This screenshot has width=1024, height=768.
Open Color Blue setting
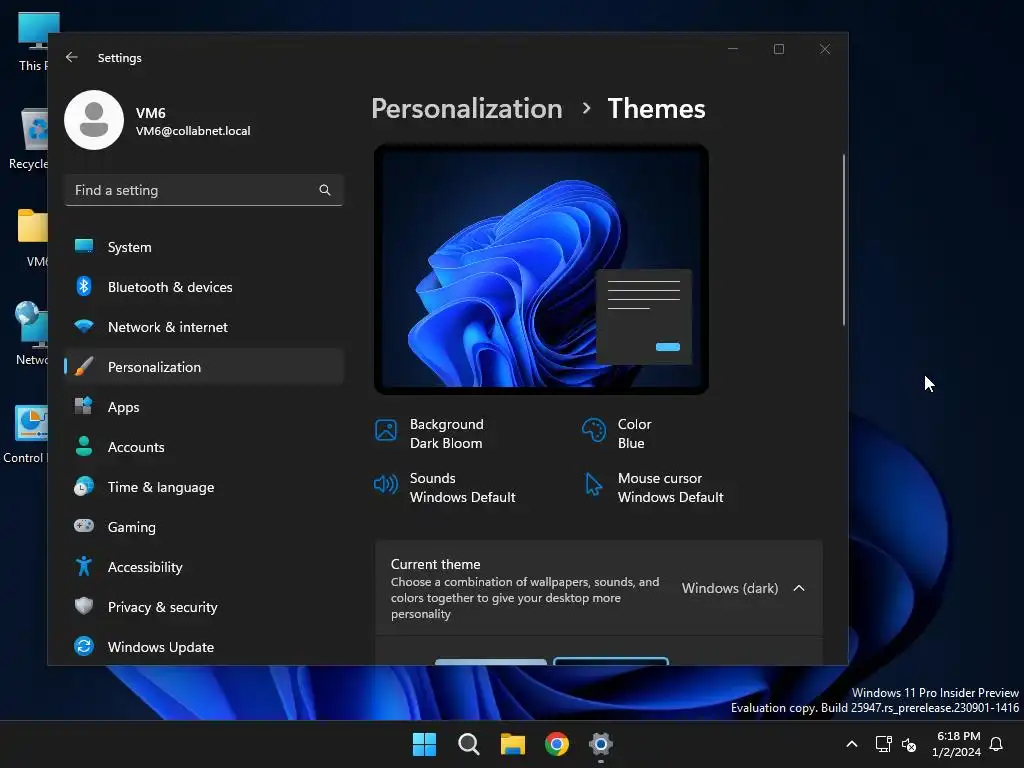coord(617,434)
